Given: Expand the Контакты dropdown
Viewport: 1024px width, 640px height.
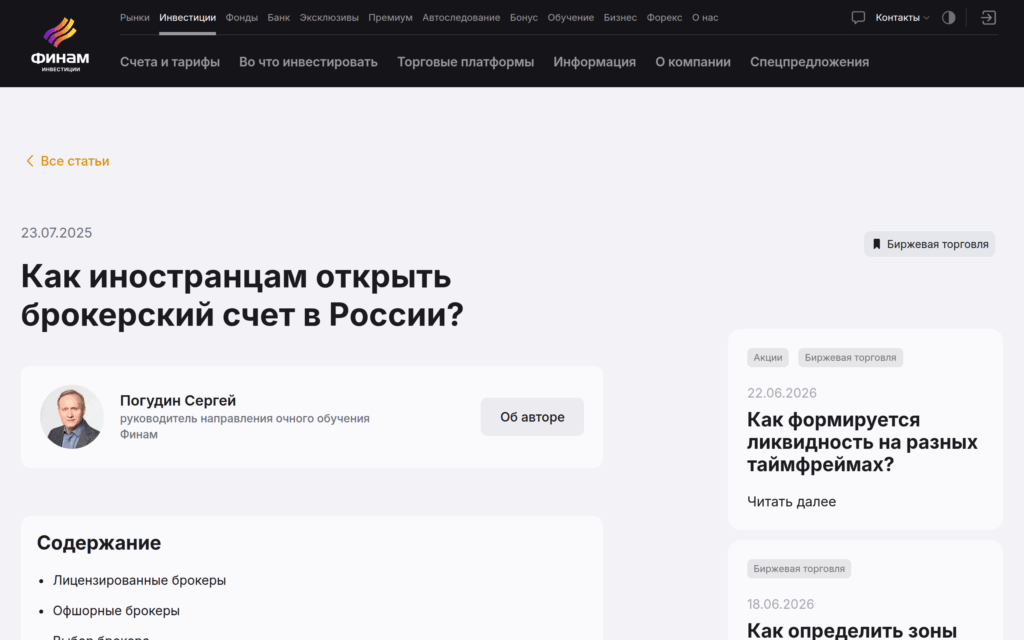Looking at the screenshot, I should 902,18.
